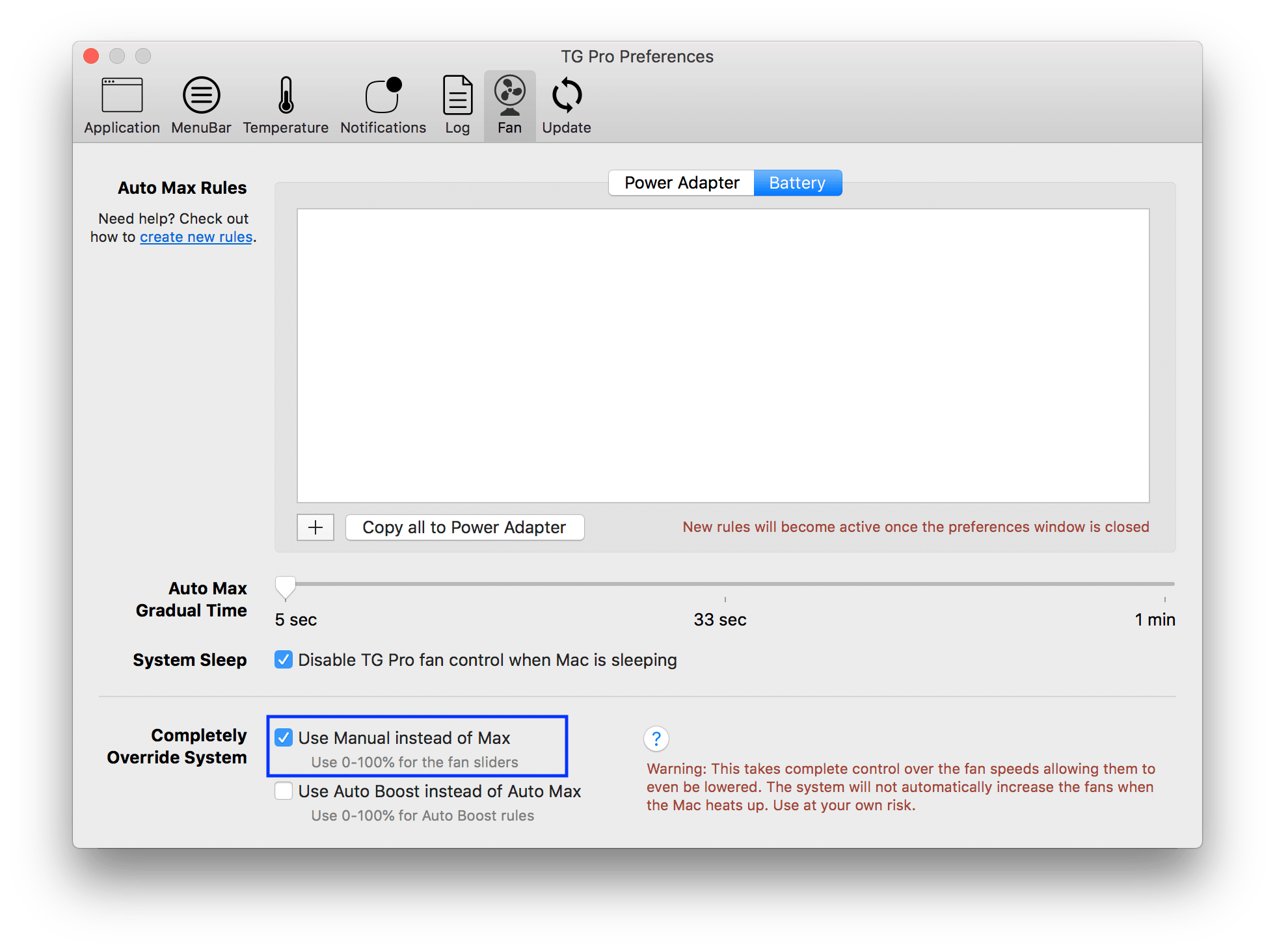The image size is (1275, 952).
Task: Click the empty Auto Max rules list
Action: pos(723,356)
